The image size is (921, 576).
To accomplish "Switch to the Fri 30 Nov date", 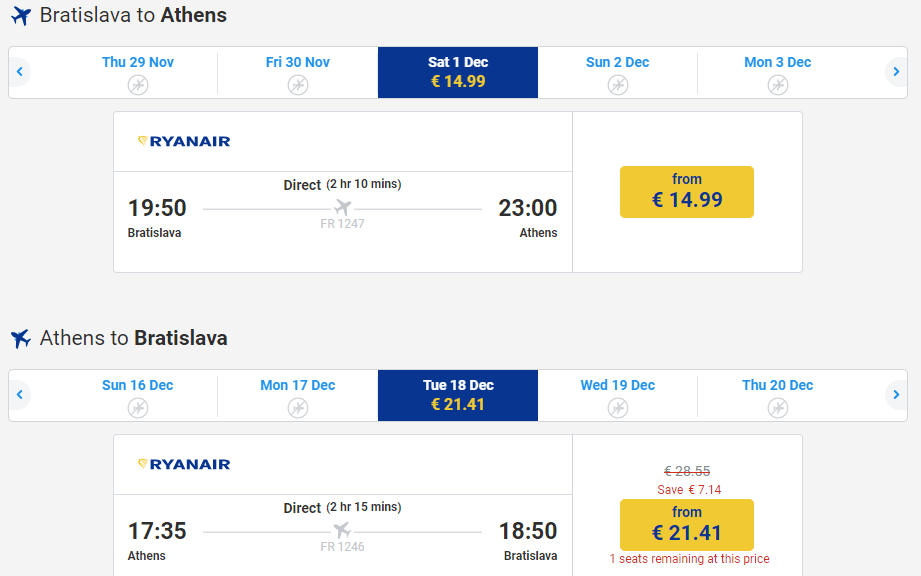I will pos(298,63).
